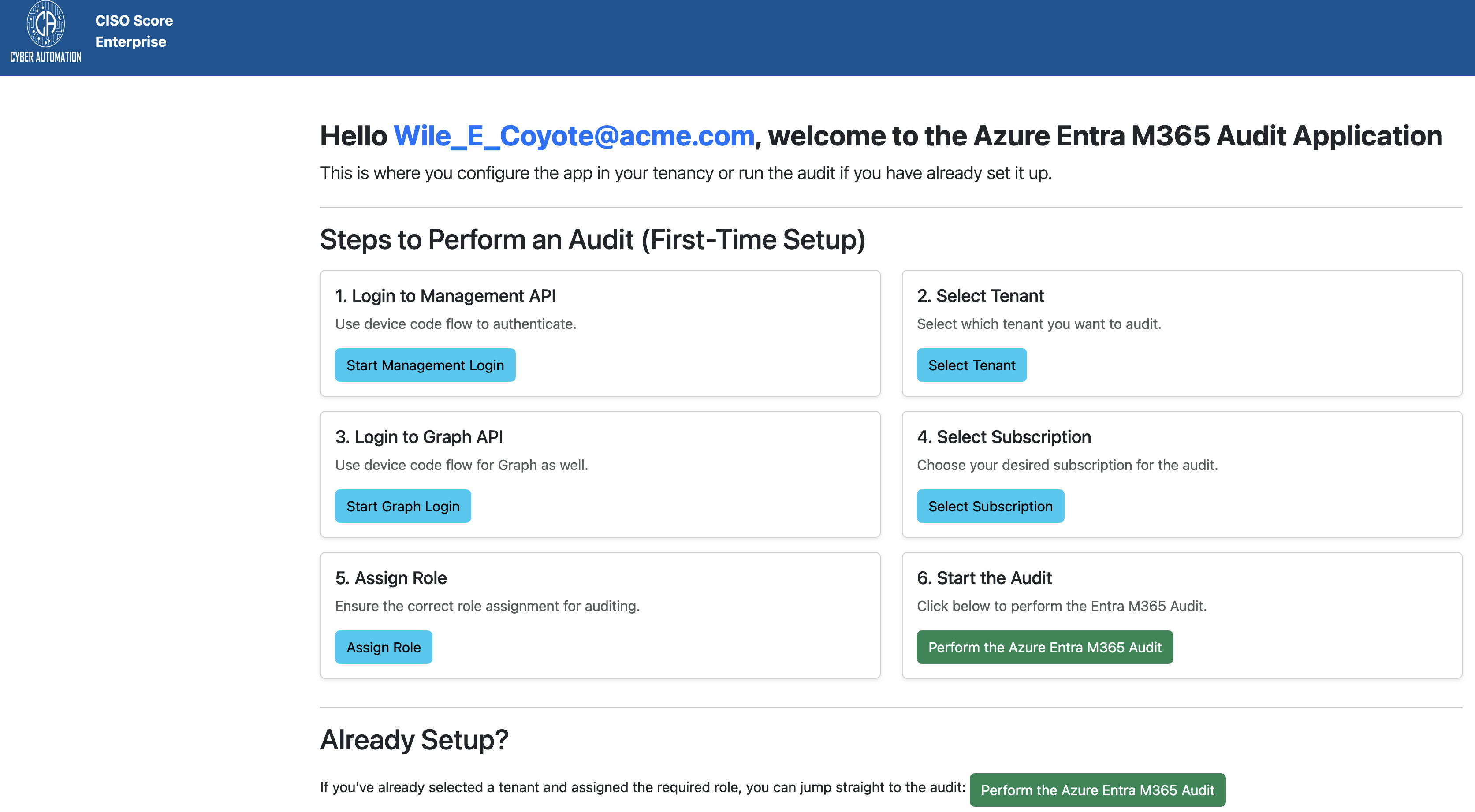
Task: Start Graph Login
Action: coord(402,506)
